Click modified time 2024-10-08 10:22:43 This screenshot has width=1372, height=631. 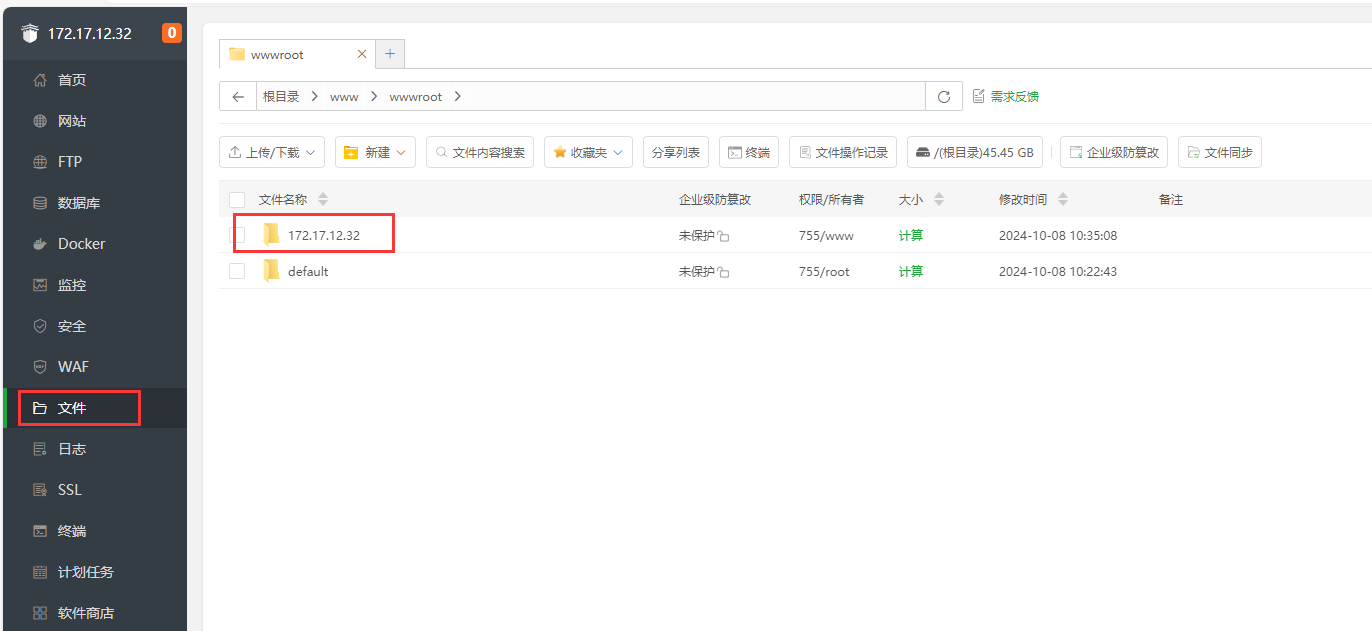pyautogui.click(x=1058, y=271)
